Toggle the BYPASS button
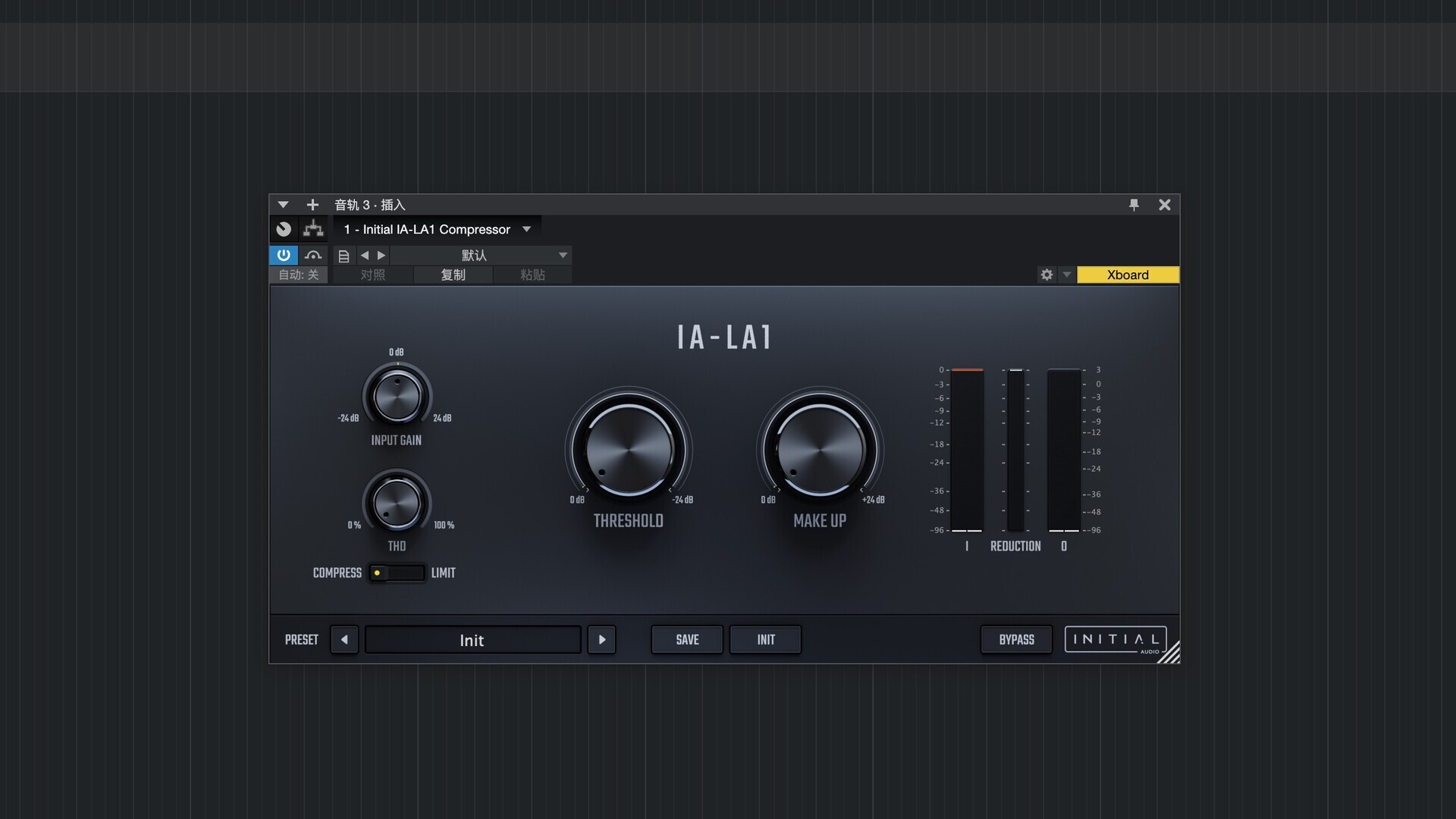 1016,639
